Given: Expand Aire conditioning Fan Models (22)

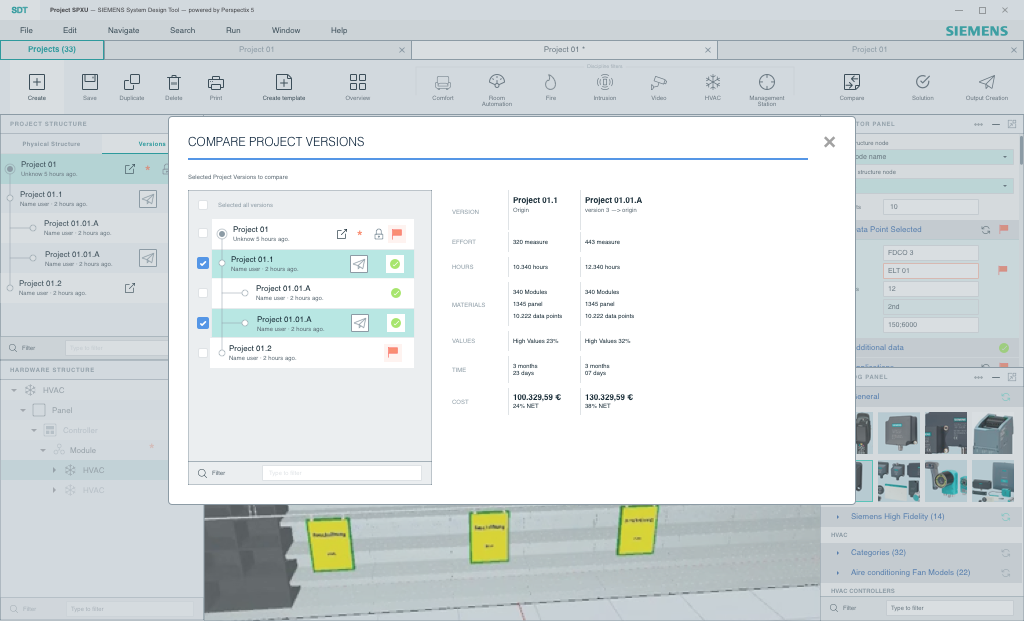Looking at the screenshot, I should [x=838, y=573].
